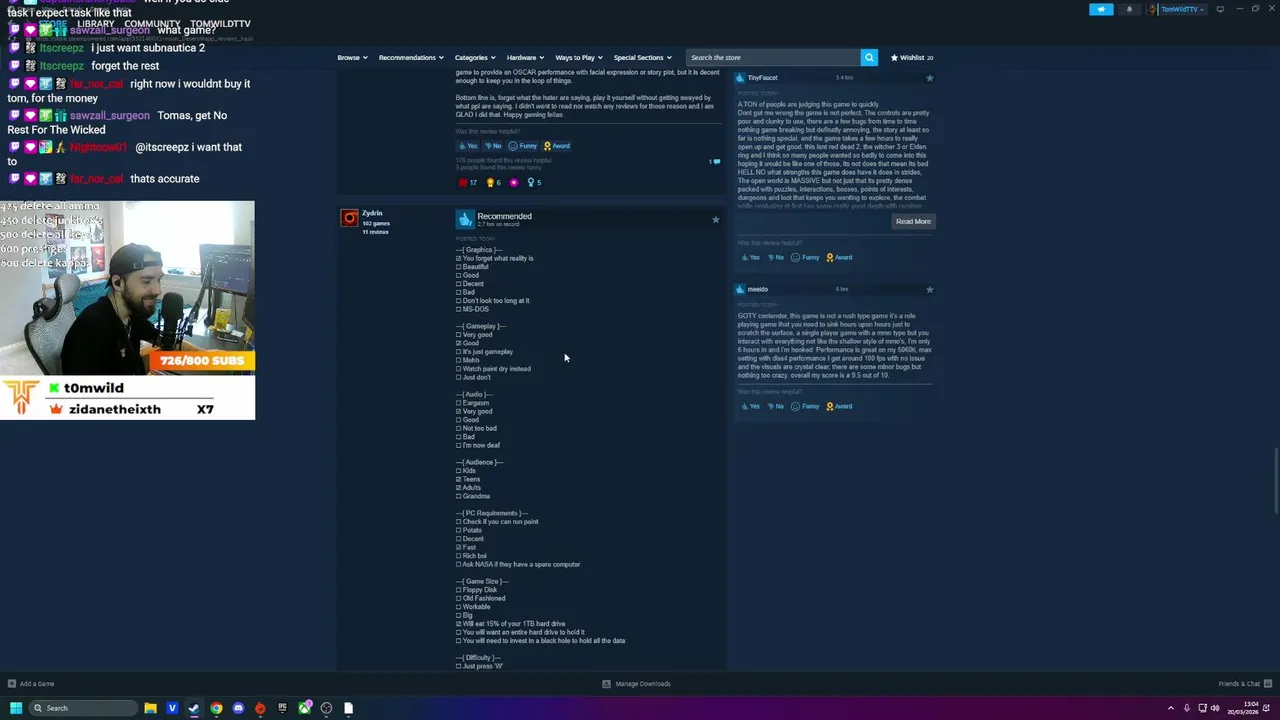Open the Wishlist link
The image size is (1280, 720).
[912, 58]
